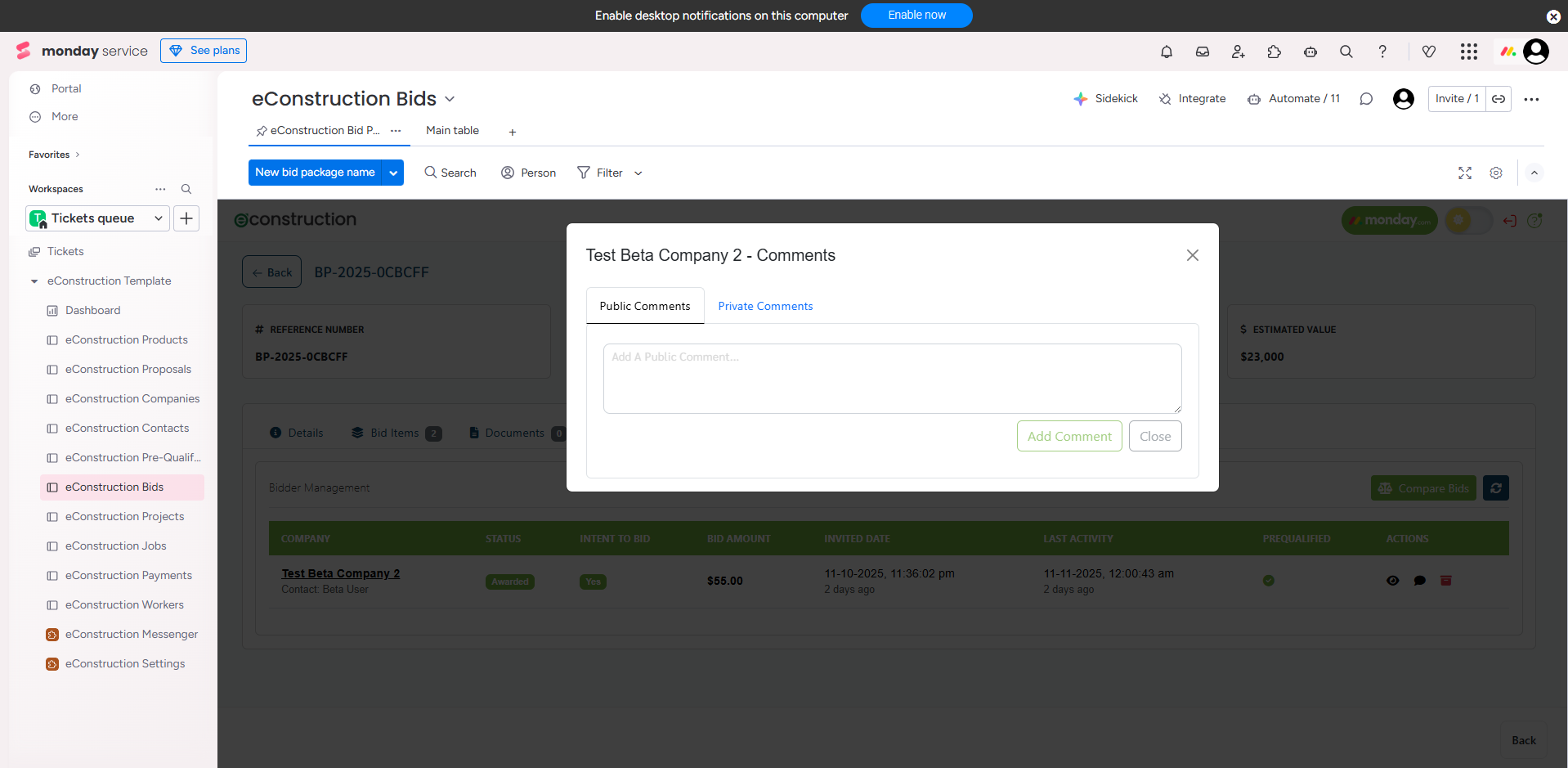Toggle the dark mode switch near monday badge

point(1468,220)
